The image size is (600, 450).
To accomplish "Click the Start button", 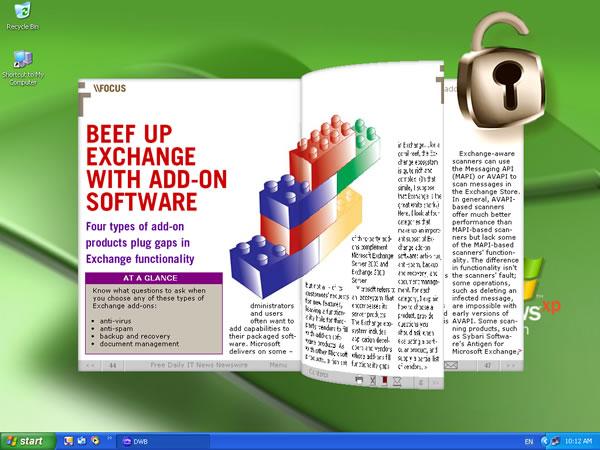I will pos(28,441).
